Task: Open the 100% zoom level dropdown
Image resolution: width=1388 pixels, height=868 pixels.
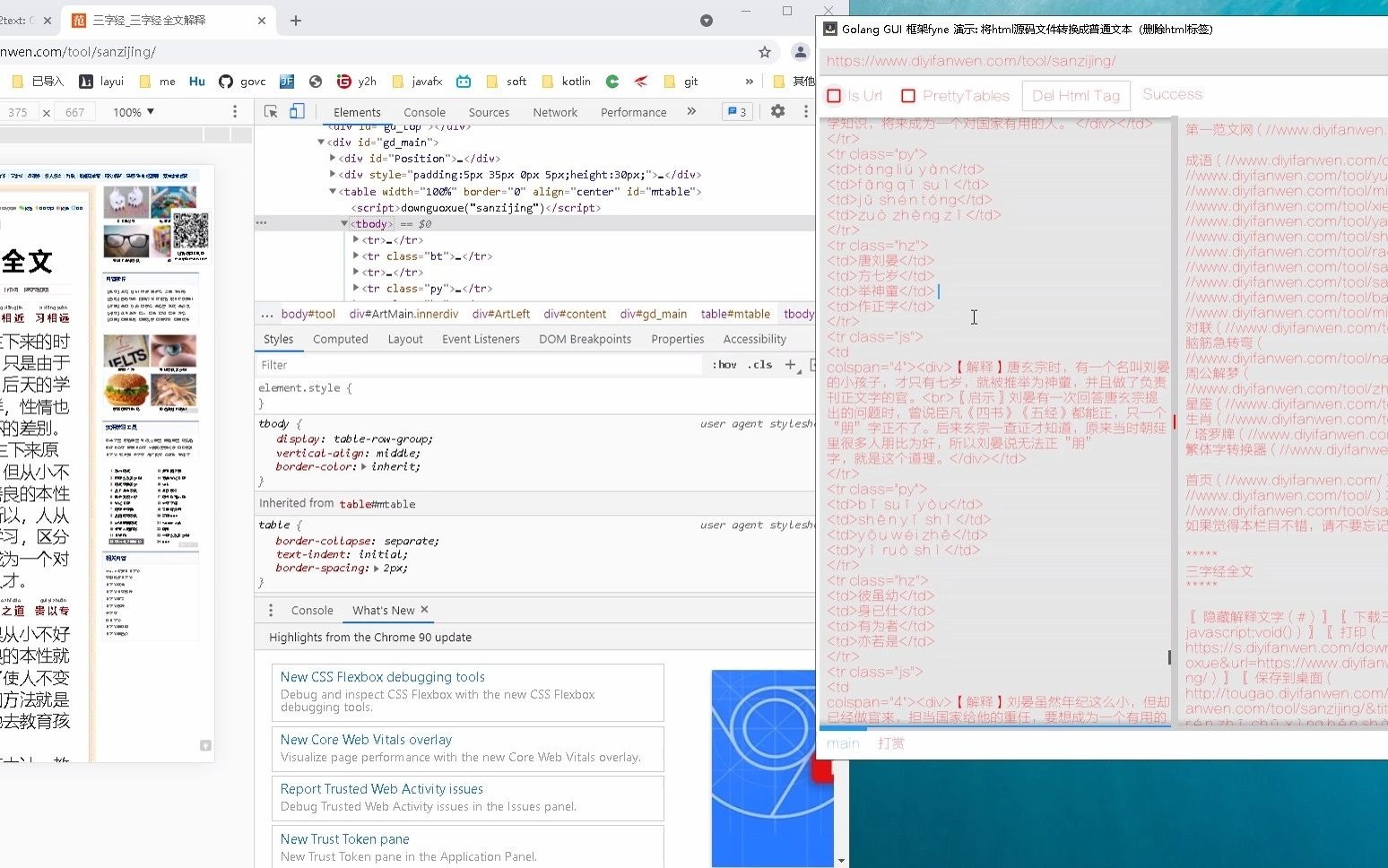Action: (132, 111)
